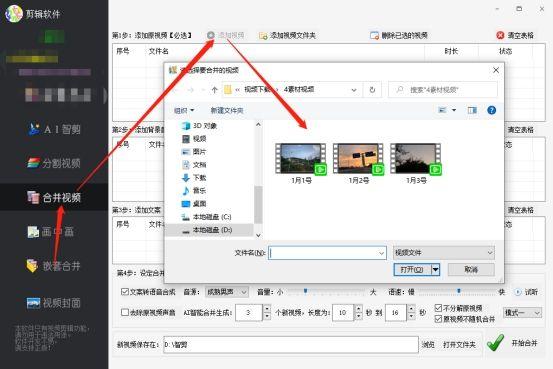This screenshot has height=369, width=553.
Task: Go forward in the file dialog
Action: pos(191,90)
